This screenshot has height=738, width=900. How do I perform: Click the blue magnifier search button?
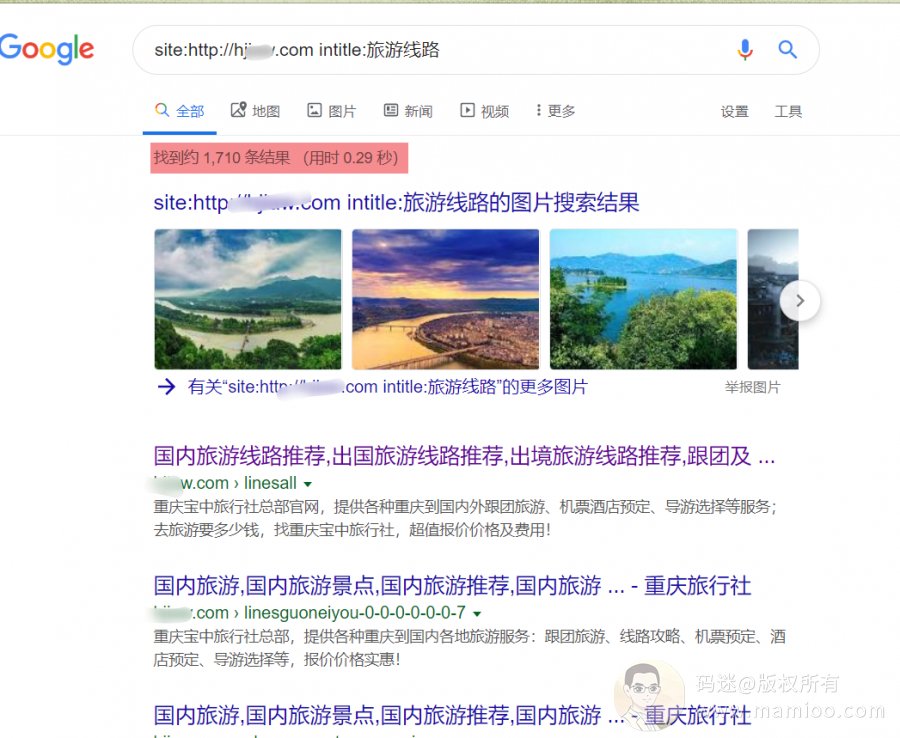[x=788, y=50]
